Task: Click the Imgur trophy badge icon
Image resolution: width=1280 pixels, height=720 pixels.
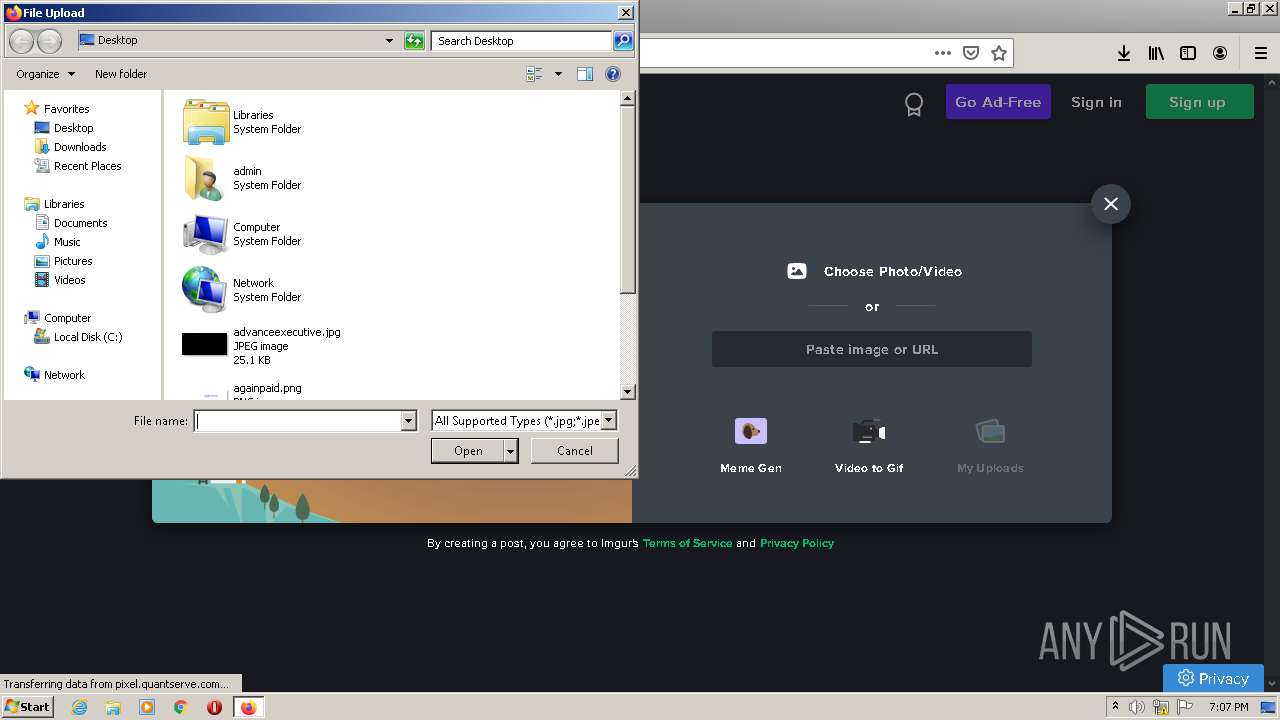Action: point(913,104)
